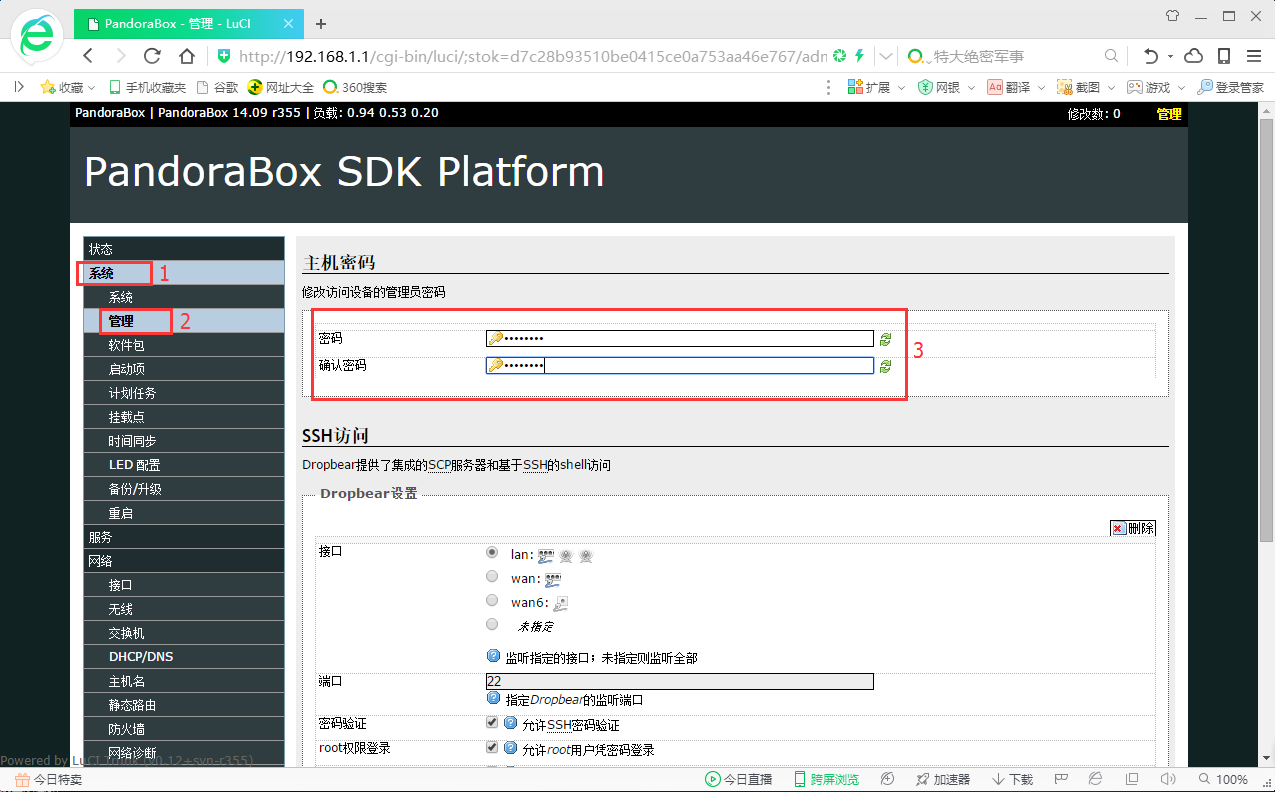Click the 跨屏浏览 phone icon

(x=800, y=779)
